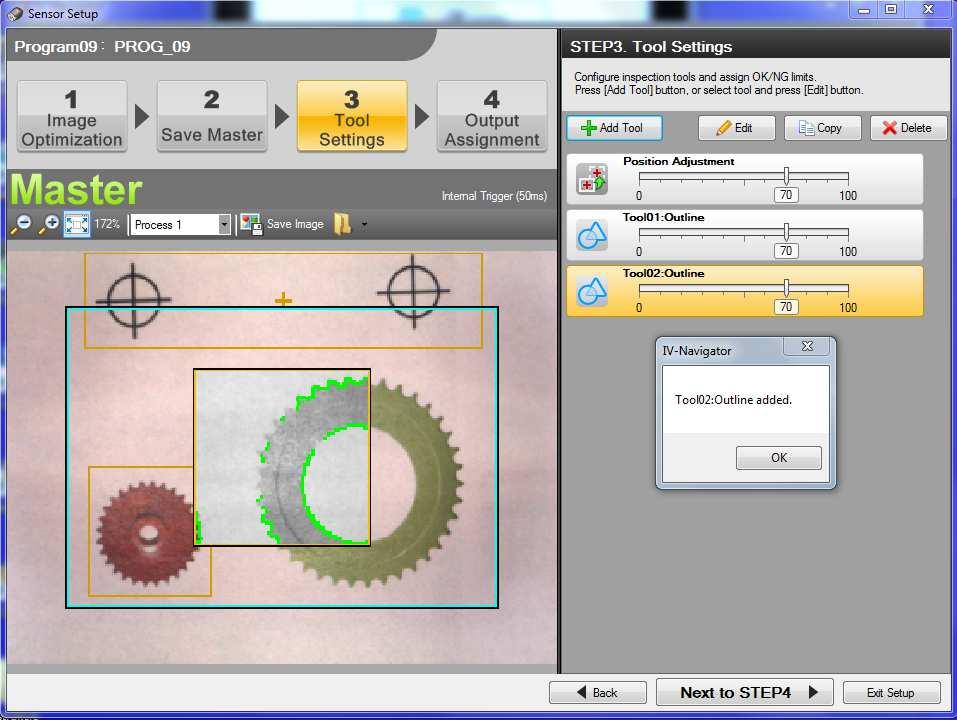This screenshot has height=720, width=957.
Task: Click the Program09: PROG_09 header text
Action: coord(102,46)
